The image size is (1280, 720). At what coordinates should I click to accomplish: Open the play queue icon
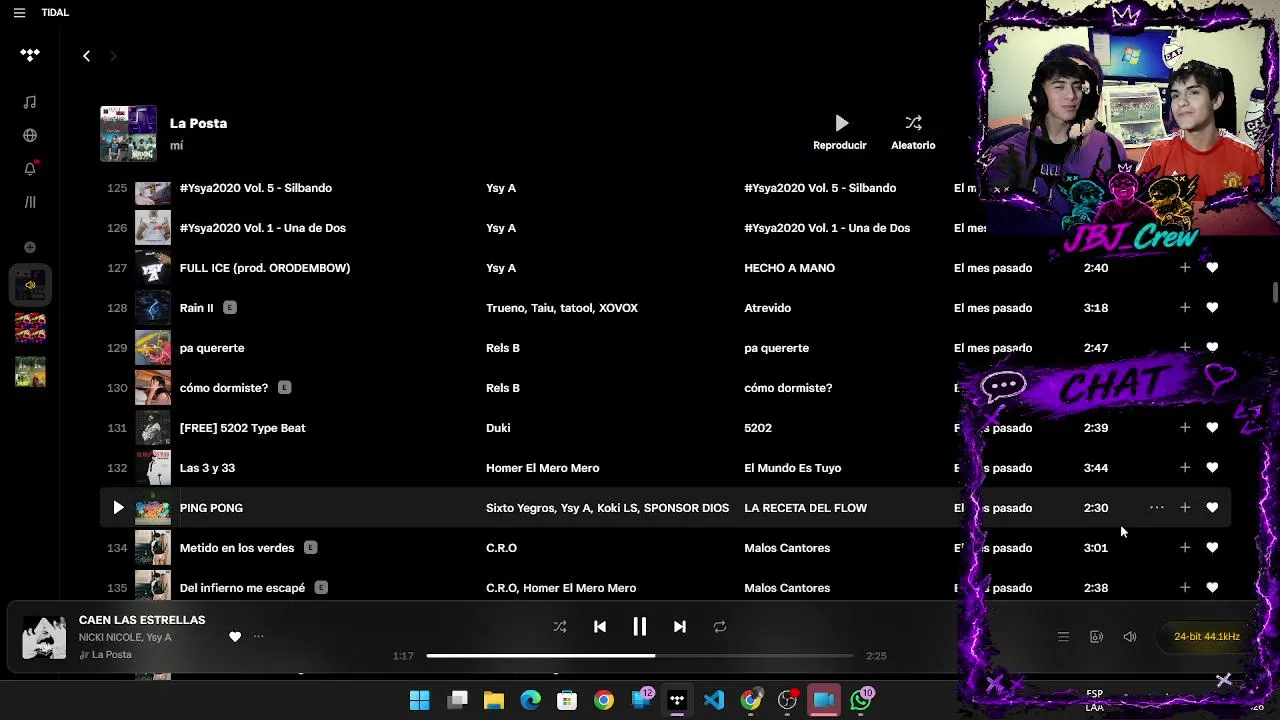[1063, 637]
